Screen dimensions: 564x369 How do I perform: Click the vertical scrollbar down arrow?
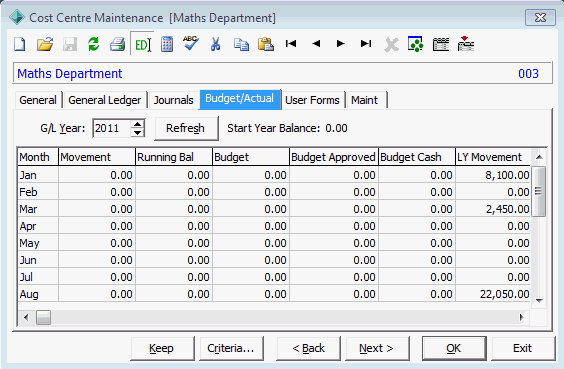tap(539, 301)
